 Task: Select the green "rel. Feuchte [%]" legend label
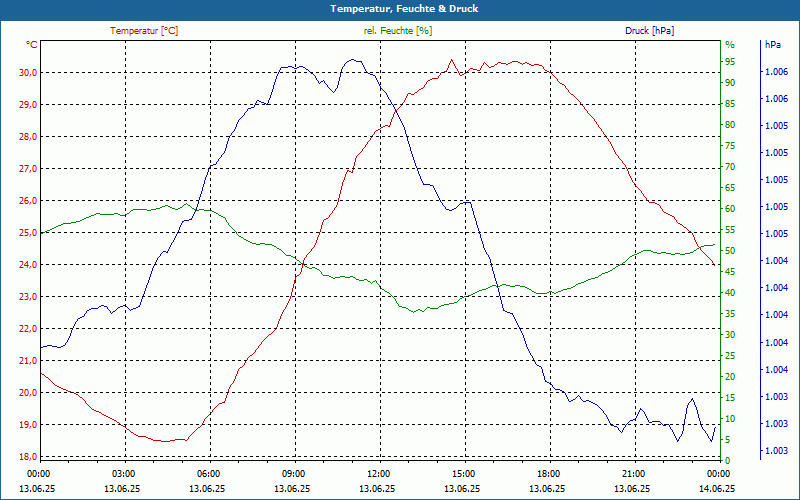click(x=397, y=31)
